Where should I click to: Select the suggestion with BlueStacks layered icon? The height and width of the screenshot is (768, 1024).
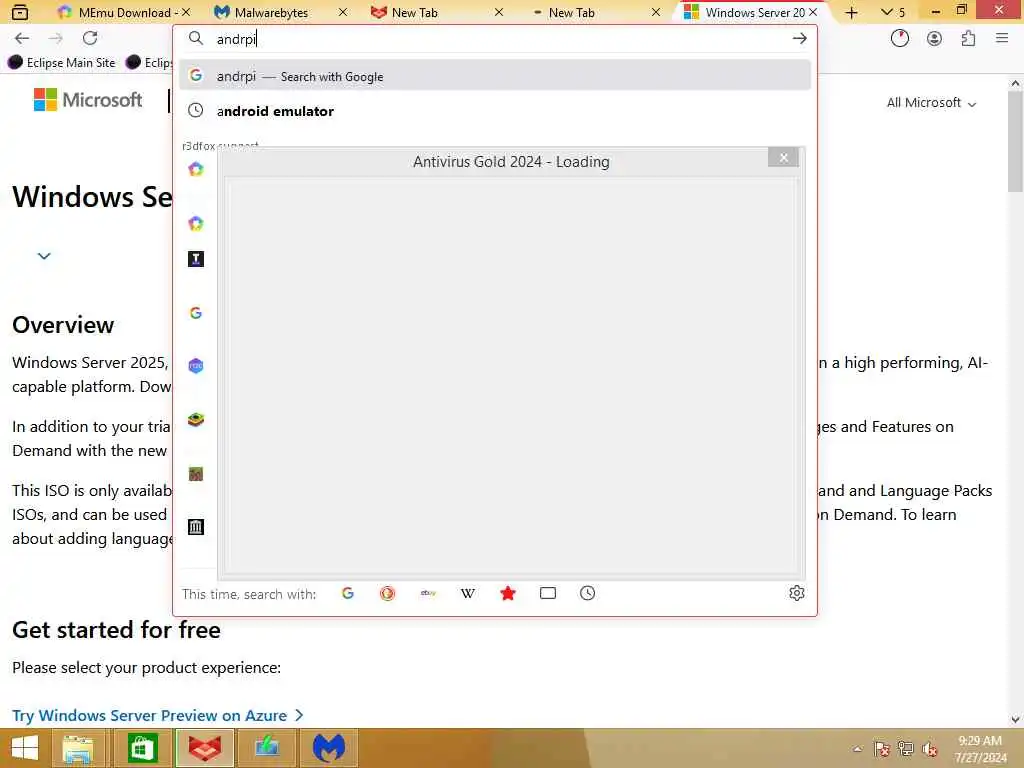(x=196, y=419)
